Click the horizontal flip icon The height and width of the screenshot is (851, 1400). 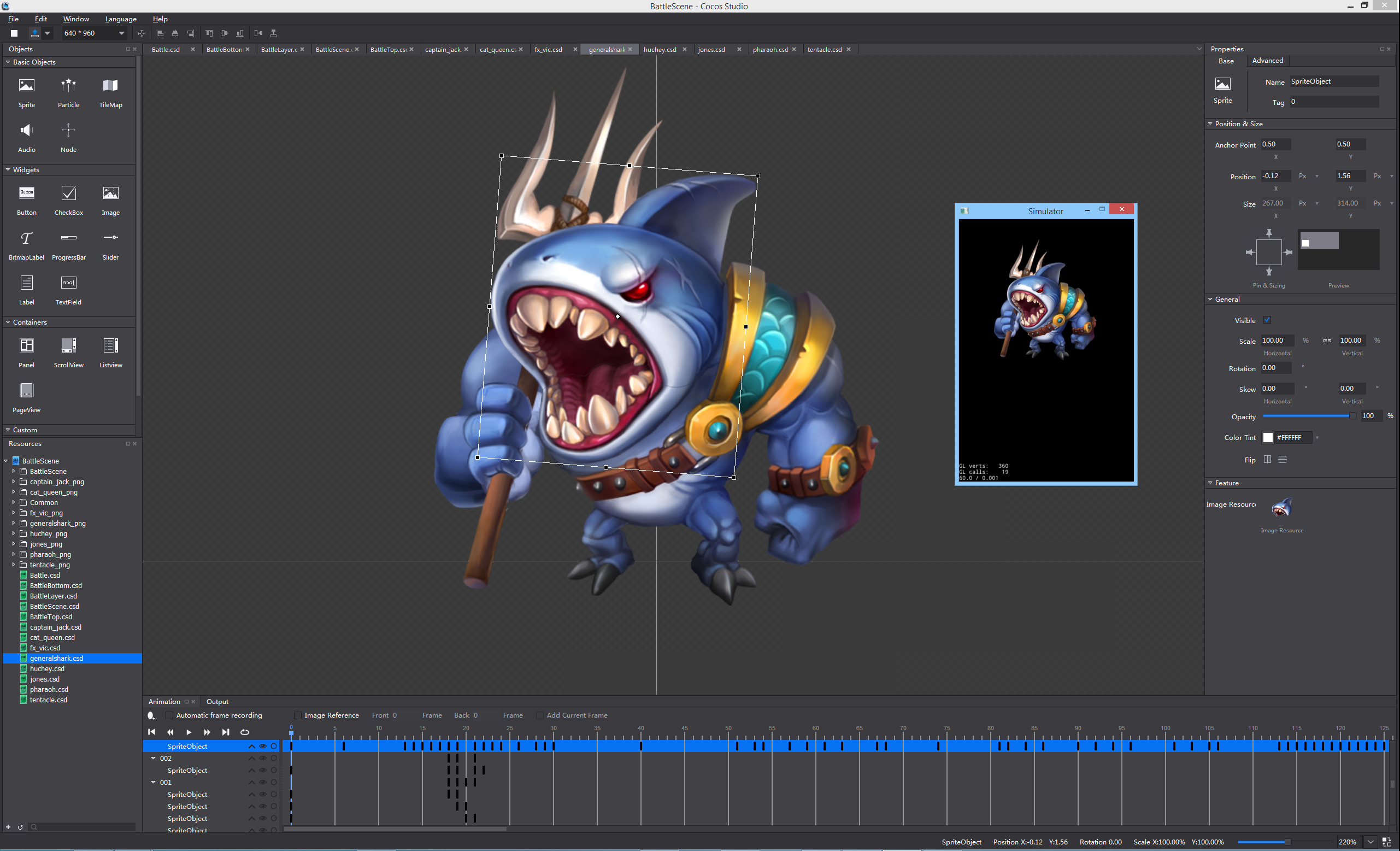[1267, 459]
